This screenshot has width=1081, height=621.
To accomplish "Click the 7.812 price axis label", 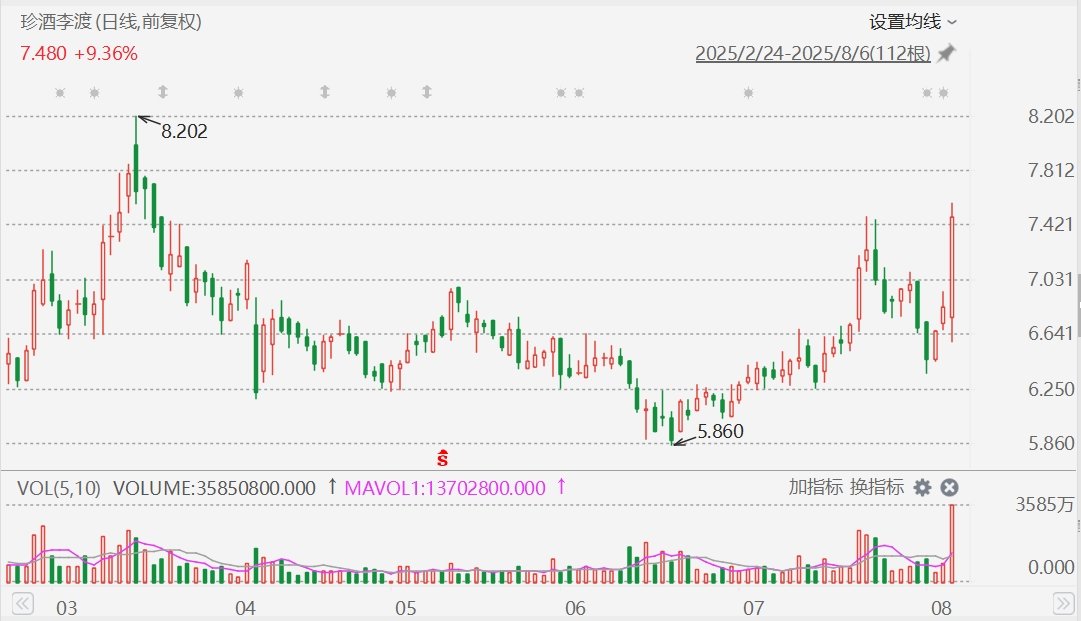I will [1051, 170].
